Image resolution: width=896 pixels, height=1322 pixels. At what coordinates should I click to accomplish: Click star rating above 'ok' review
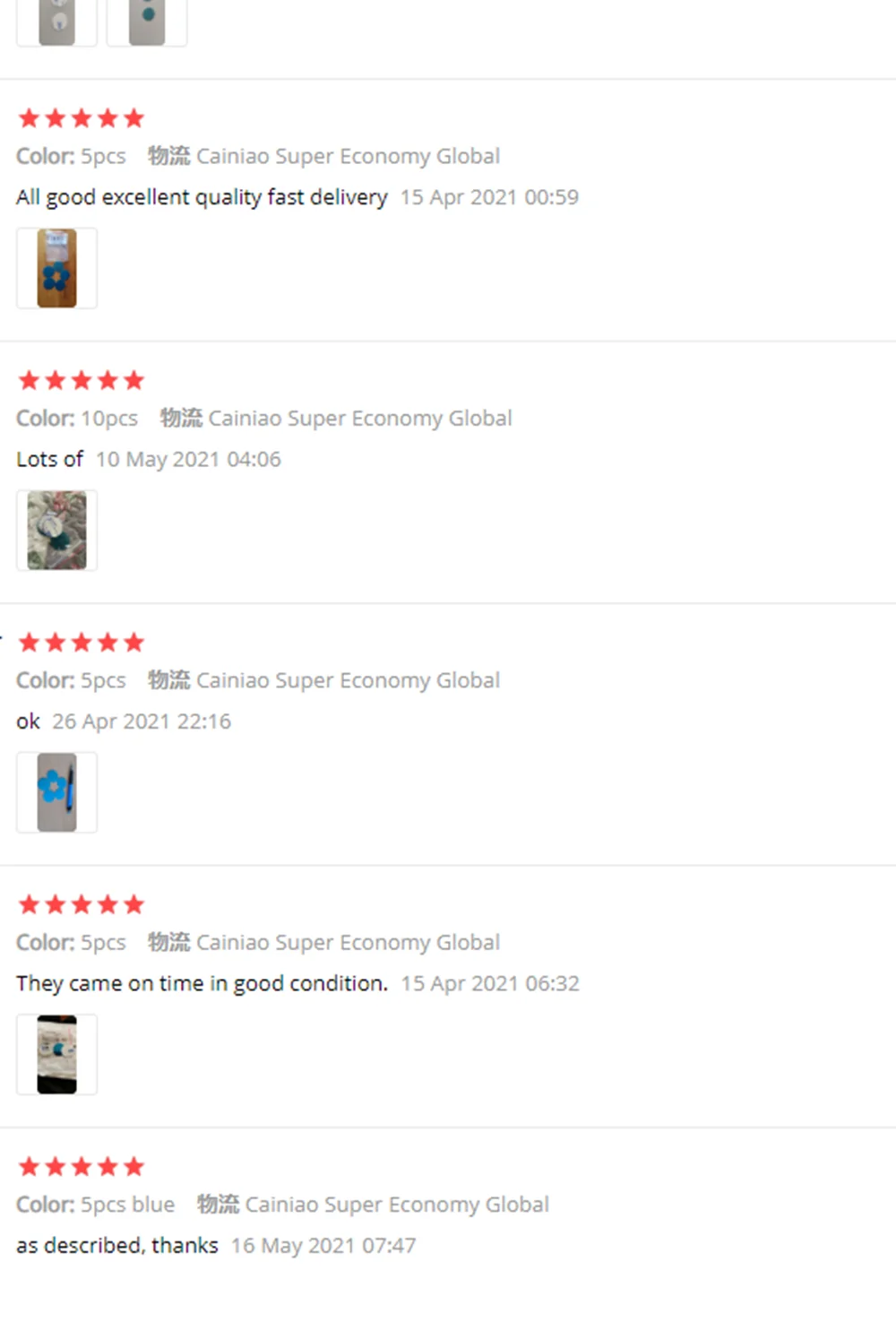[x=82, y=643]
